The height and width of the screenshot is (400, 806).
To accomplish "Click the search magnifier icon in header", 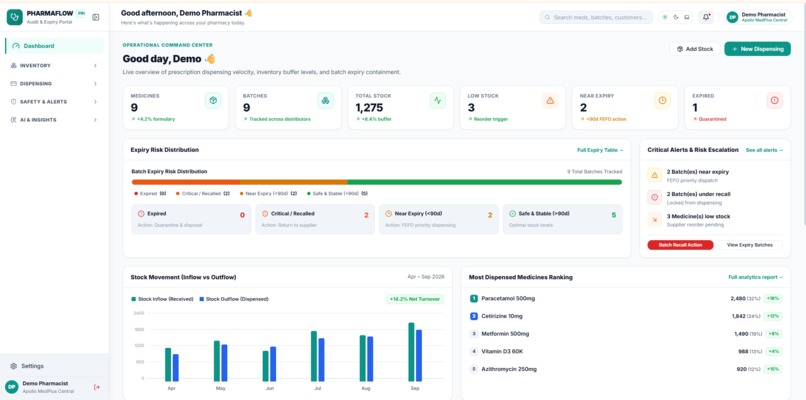I will coord(548,17).
